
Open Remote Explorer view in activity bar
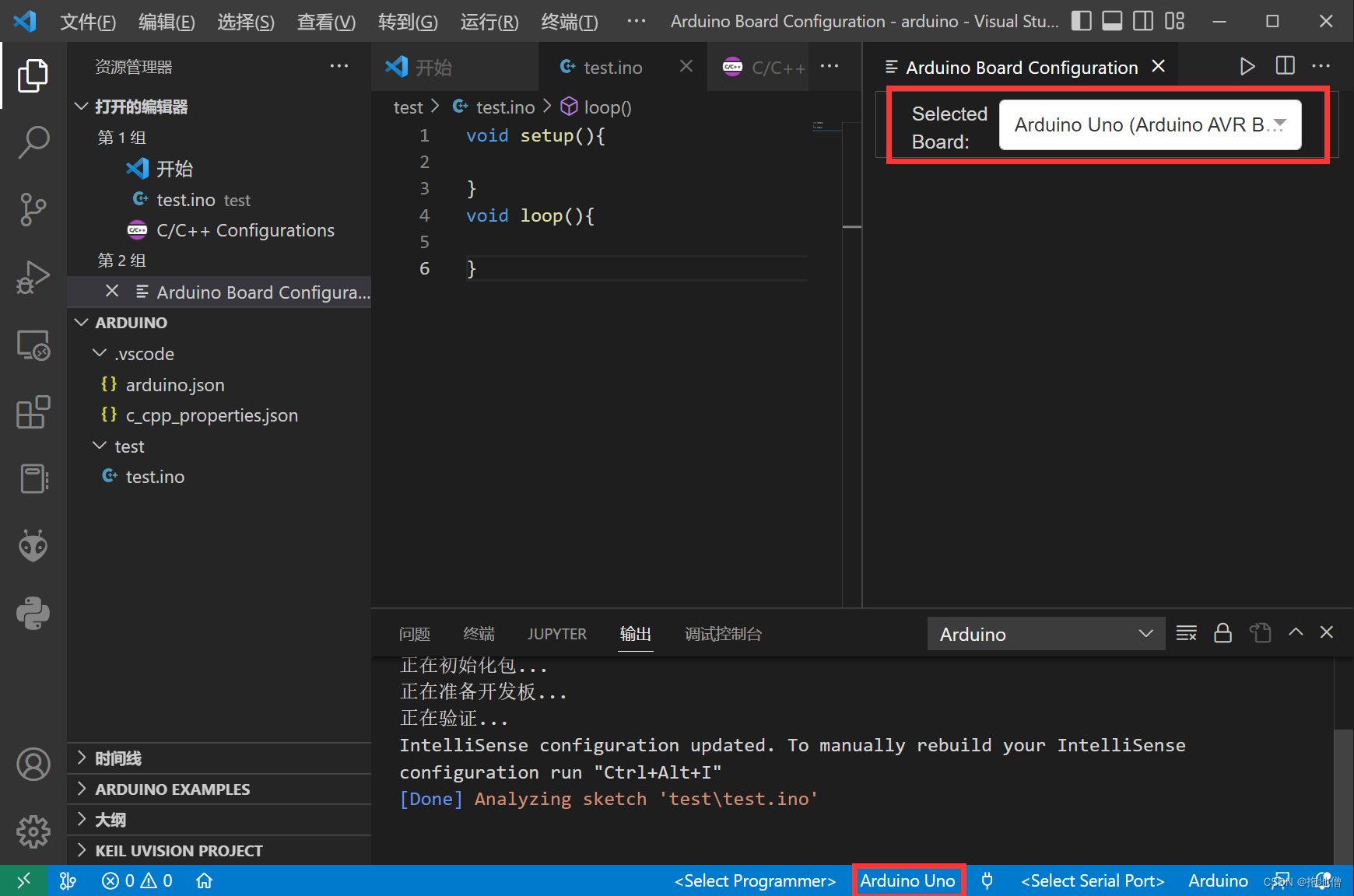coord(33,345)
